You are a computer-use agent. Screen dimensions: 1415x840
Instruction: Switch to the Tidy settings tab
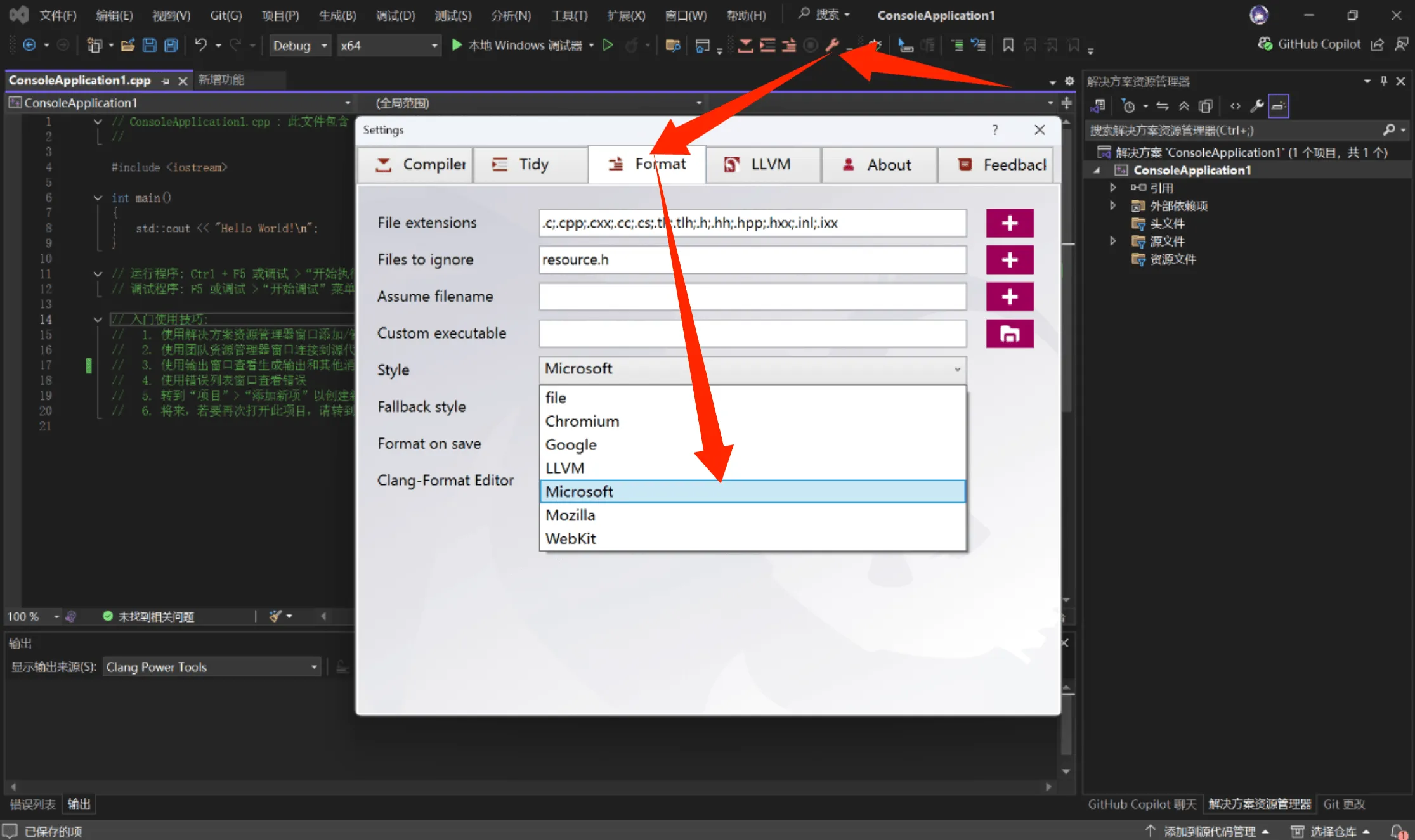(529, 164)
